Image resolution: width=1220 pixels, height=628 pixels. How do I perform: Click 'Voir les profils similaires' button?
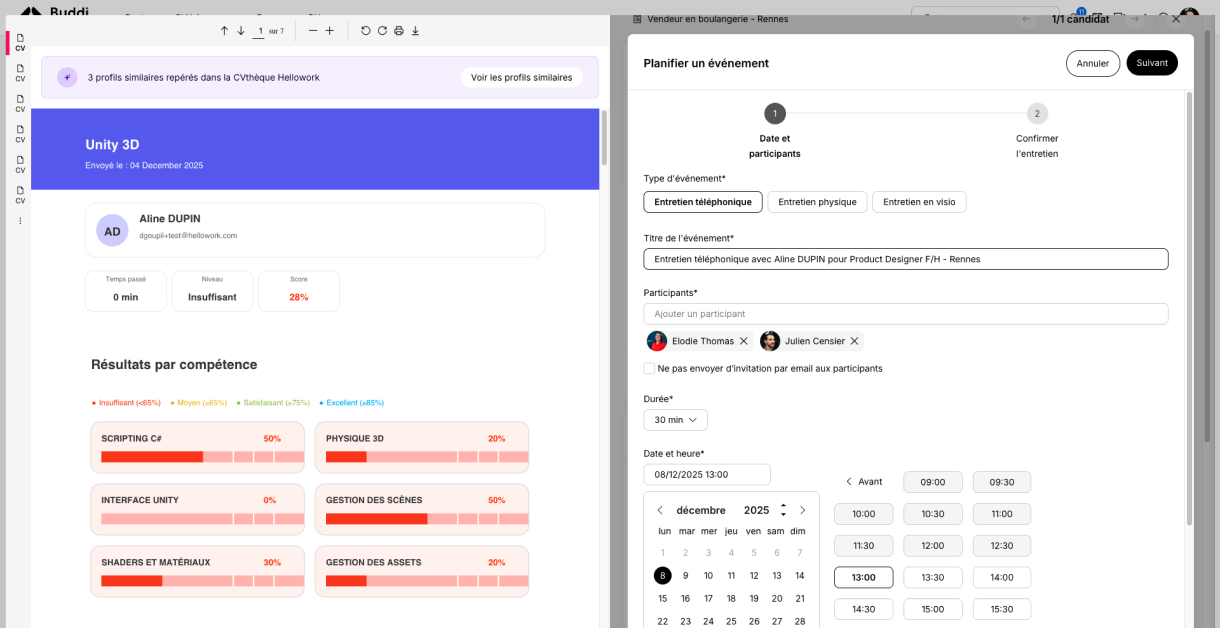click(521, 77)
